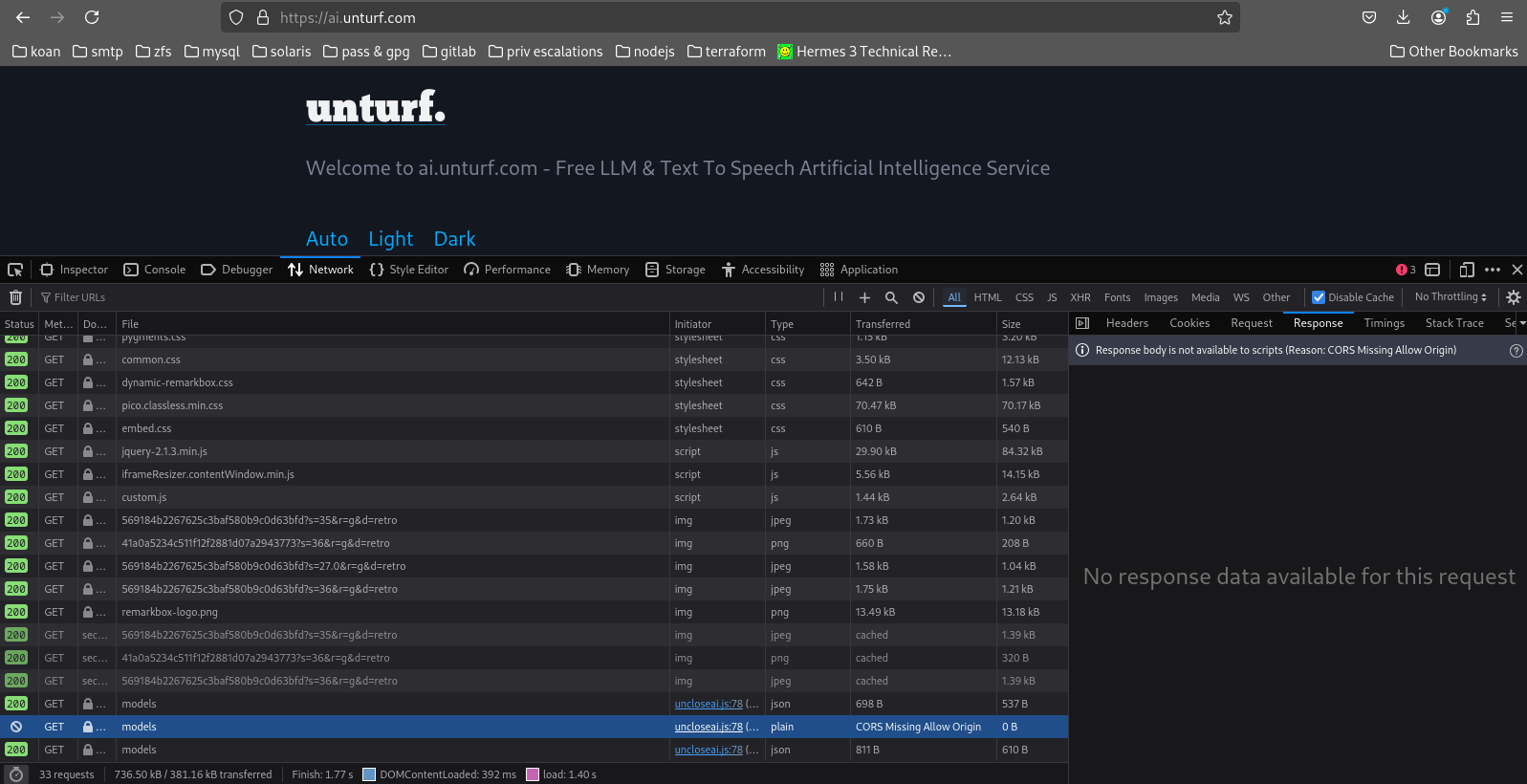
Task: Open the DevTools three-dot customize menu
Action: [x=1493, y=270]
